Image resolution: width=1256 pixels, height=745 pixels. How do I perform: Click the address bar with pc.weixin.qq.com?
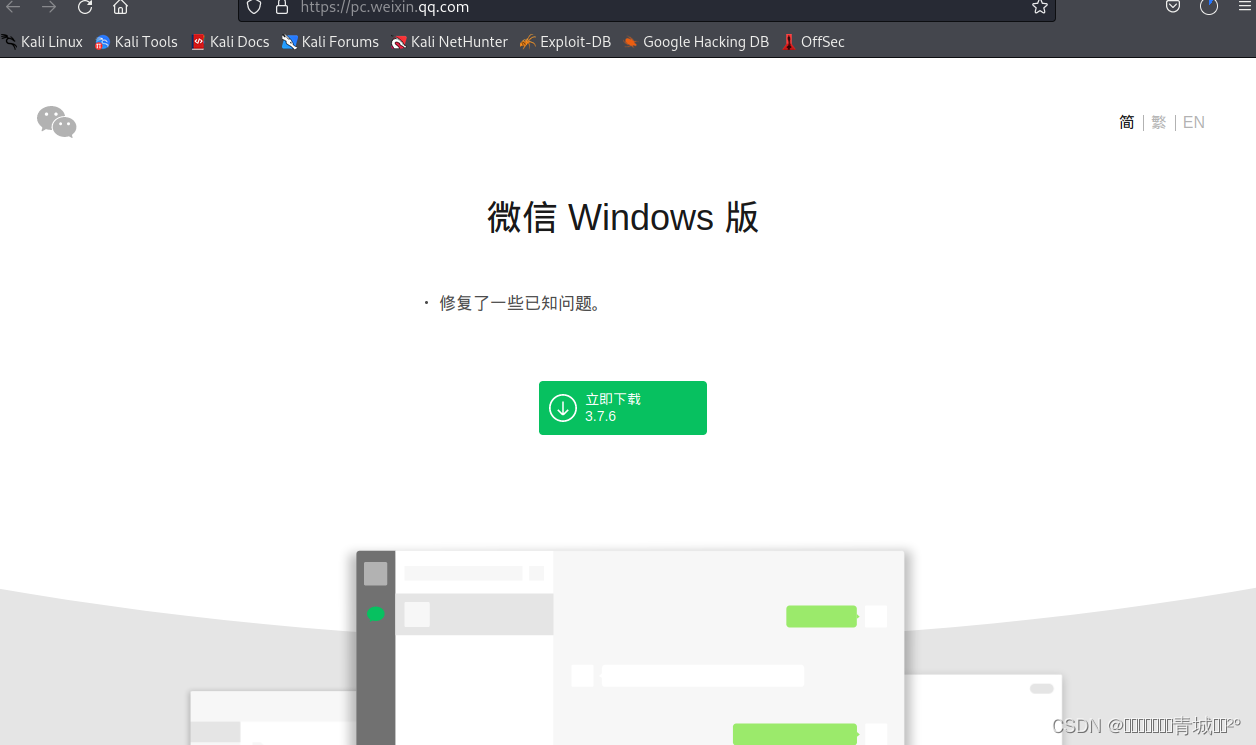click(x=646, y=8)
